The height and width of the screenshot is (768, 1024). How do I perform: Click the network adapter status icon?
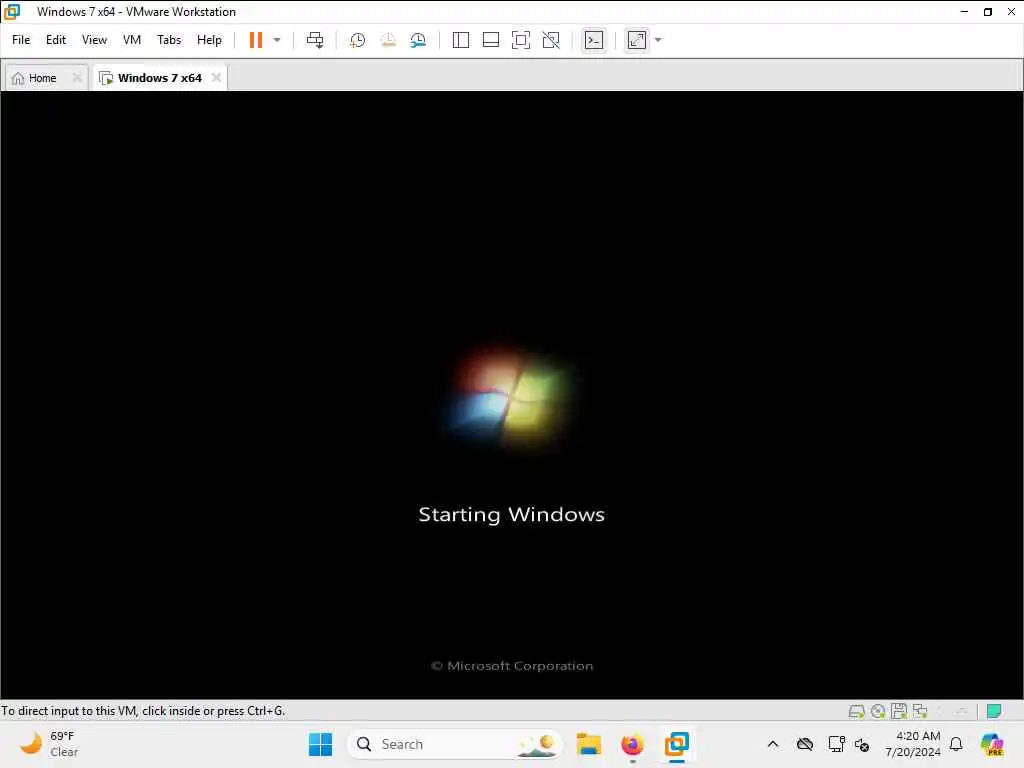coord(920,711)
